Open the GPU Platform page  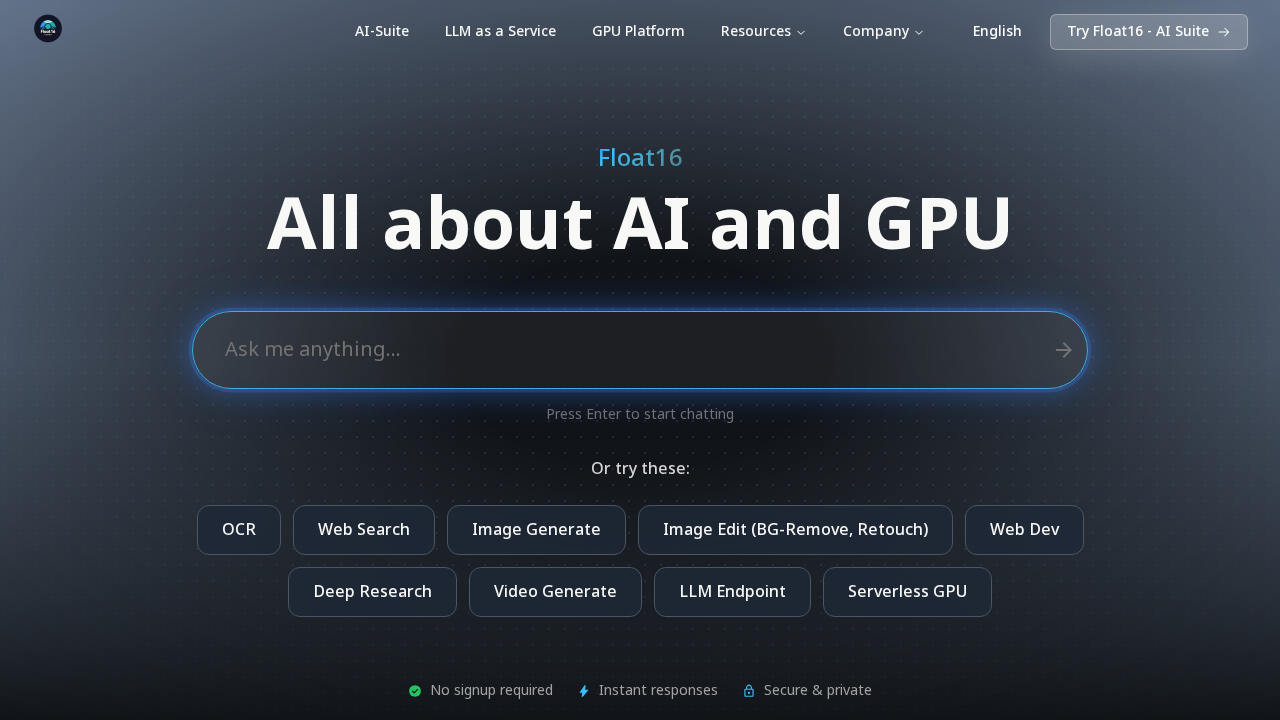pos(638,31)
